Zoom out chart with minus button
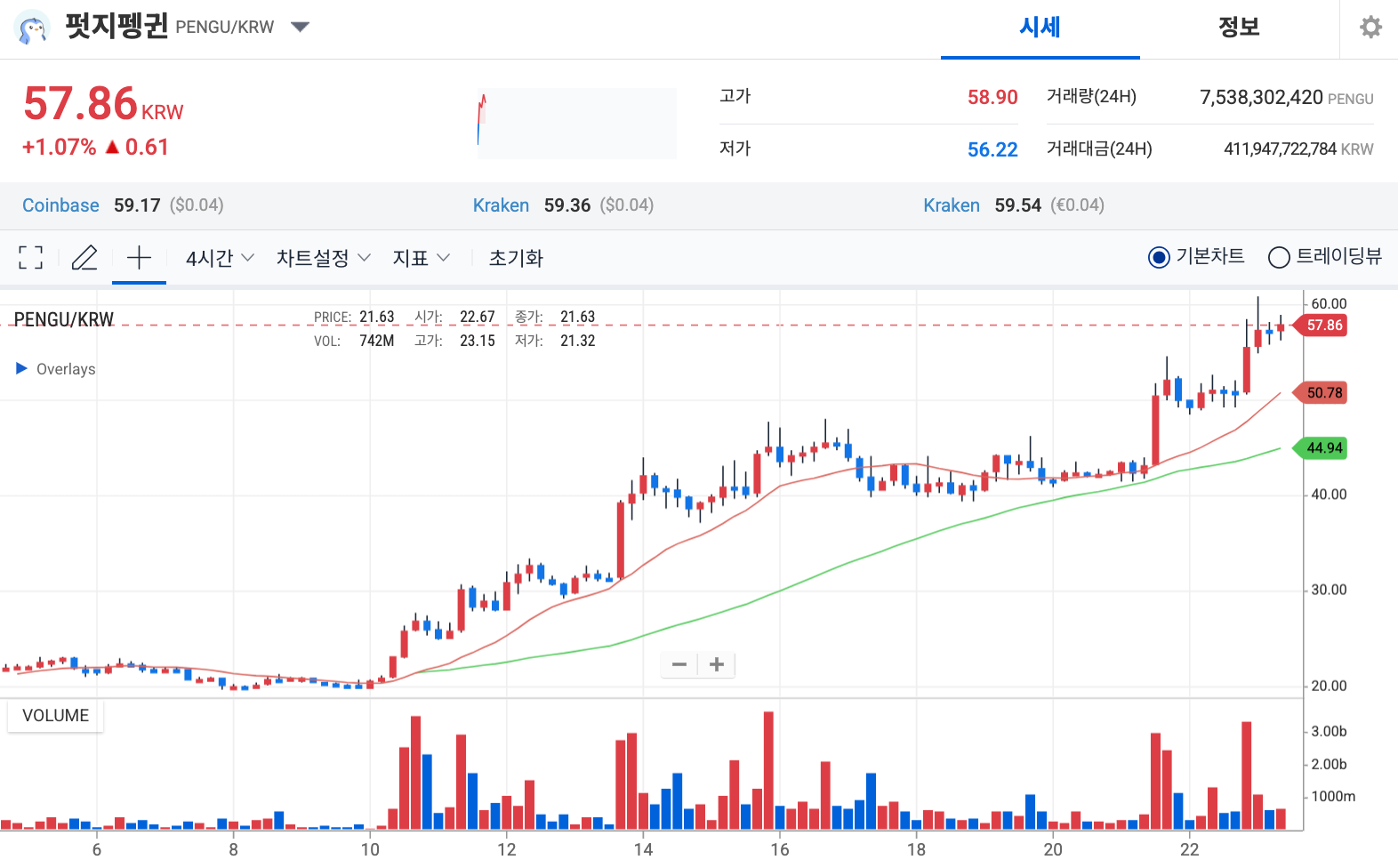Screen dimensions: 1398x868 coord(679,664)
